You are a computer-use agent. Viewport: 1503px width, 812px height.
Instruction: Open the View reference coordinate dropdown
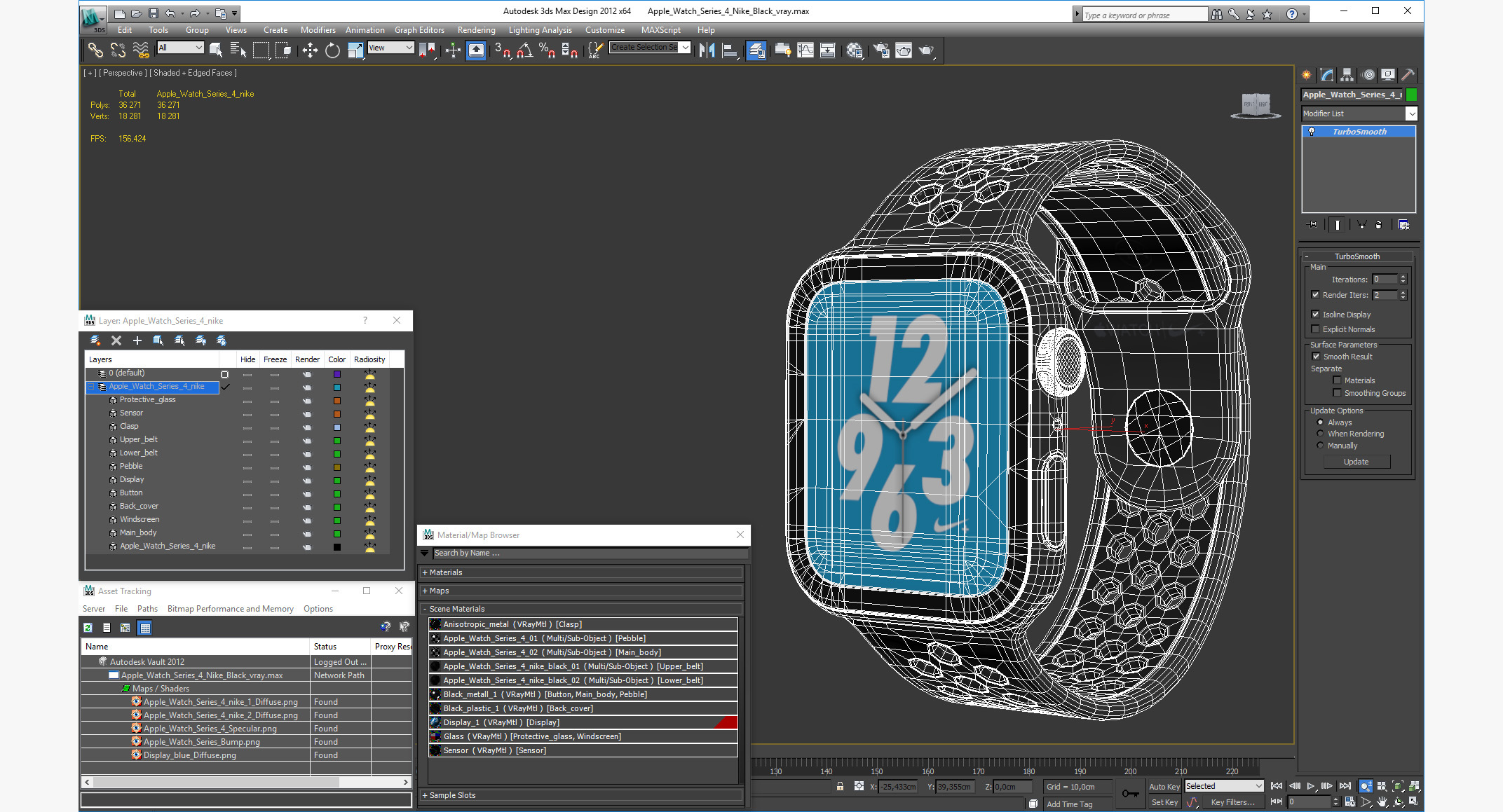(x=390, y=48)
